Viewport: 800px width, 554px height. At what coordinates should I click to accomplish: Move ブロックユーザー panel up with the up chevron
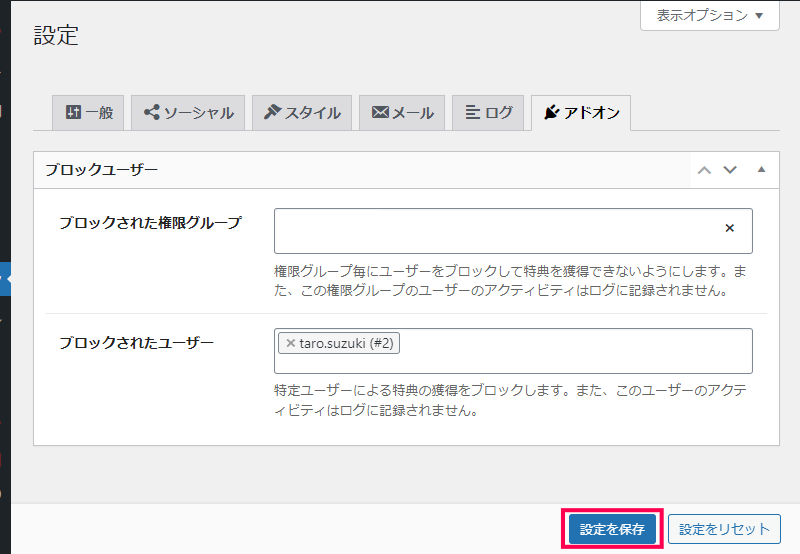[x=705, y=170]
